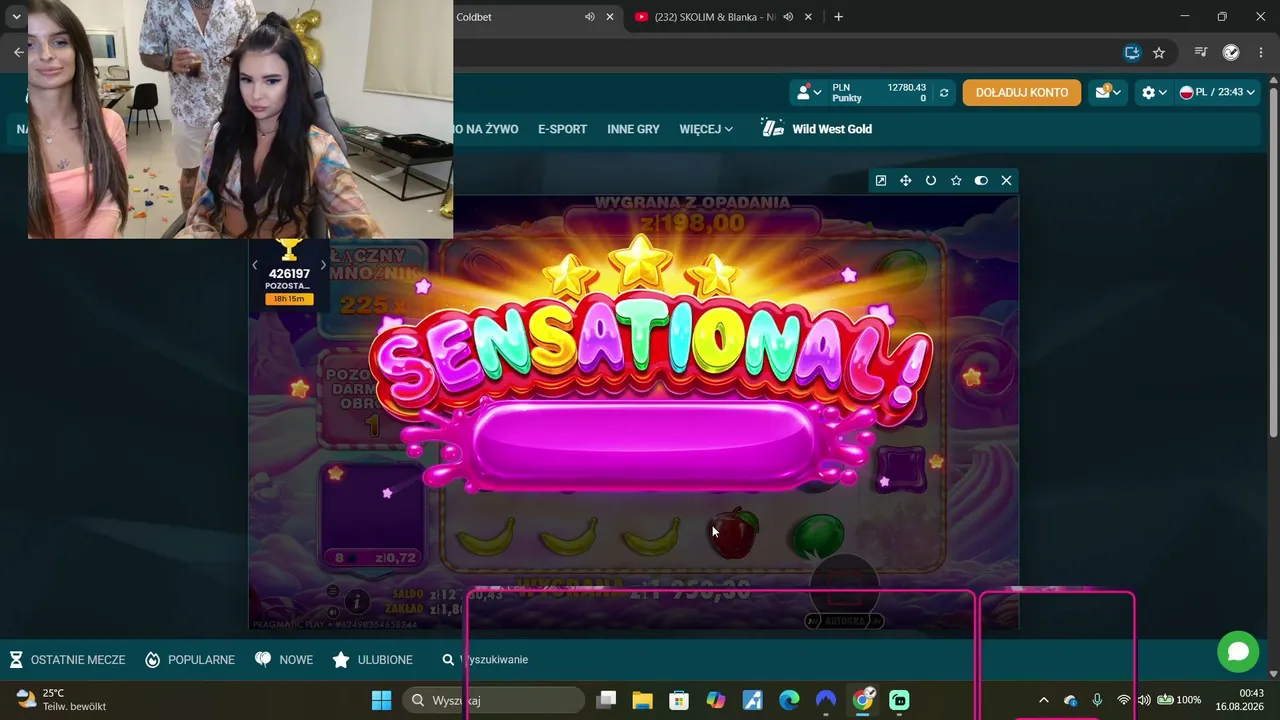Close the Coldbet browser tab
Viewport: 1280px width, 720px height.
pos(610,17)
